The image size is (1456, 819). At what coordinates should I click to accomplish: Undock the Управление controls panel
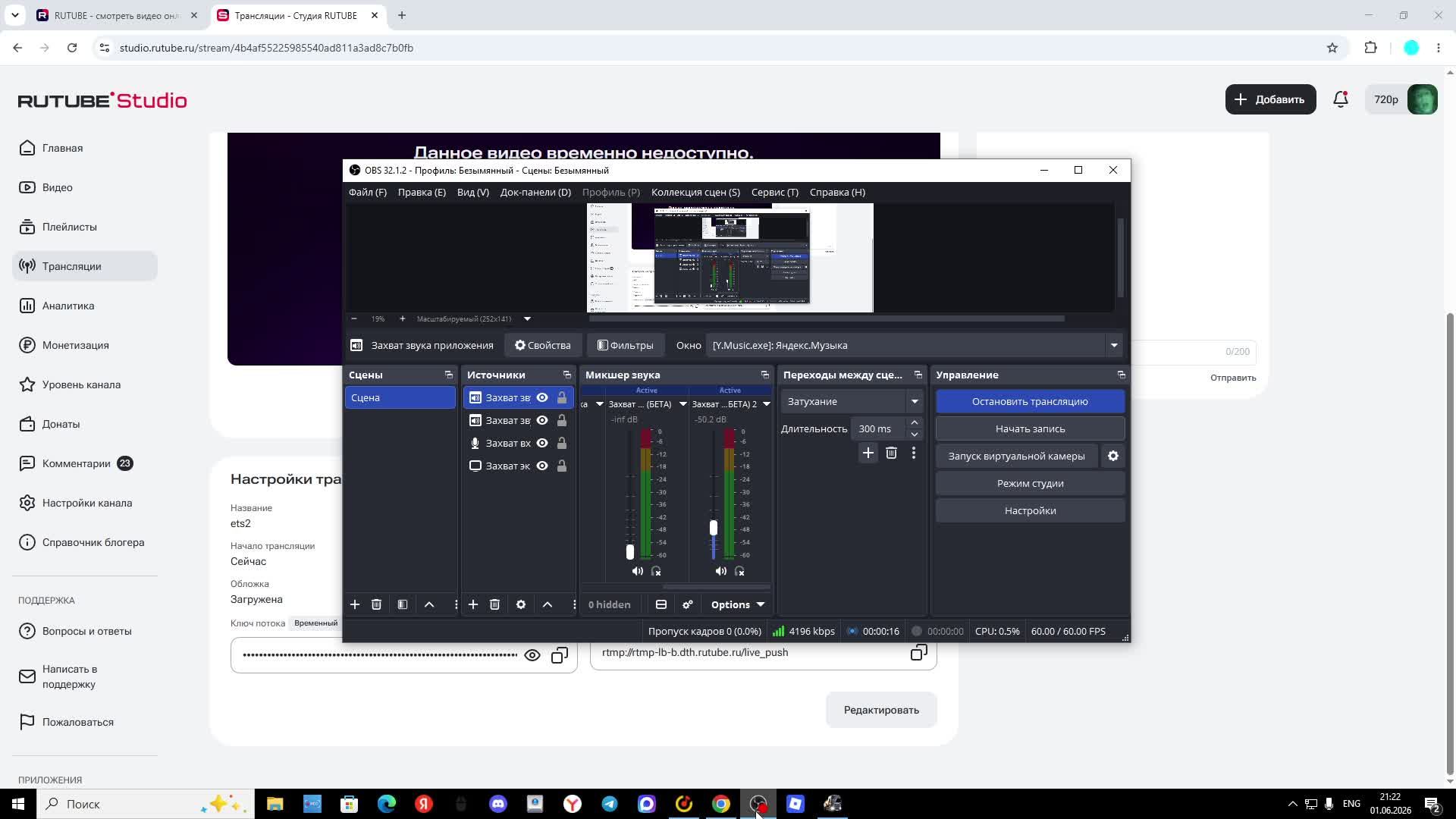pos(1122,375)
